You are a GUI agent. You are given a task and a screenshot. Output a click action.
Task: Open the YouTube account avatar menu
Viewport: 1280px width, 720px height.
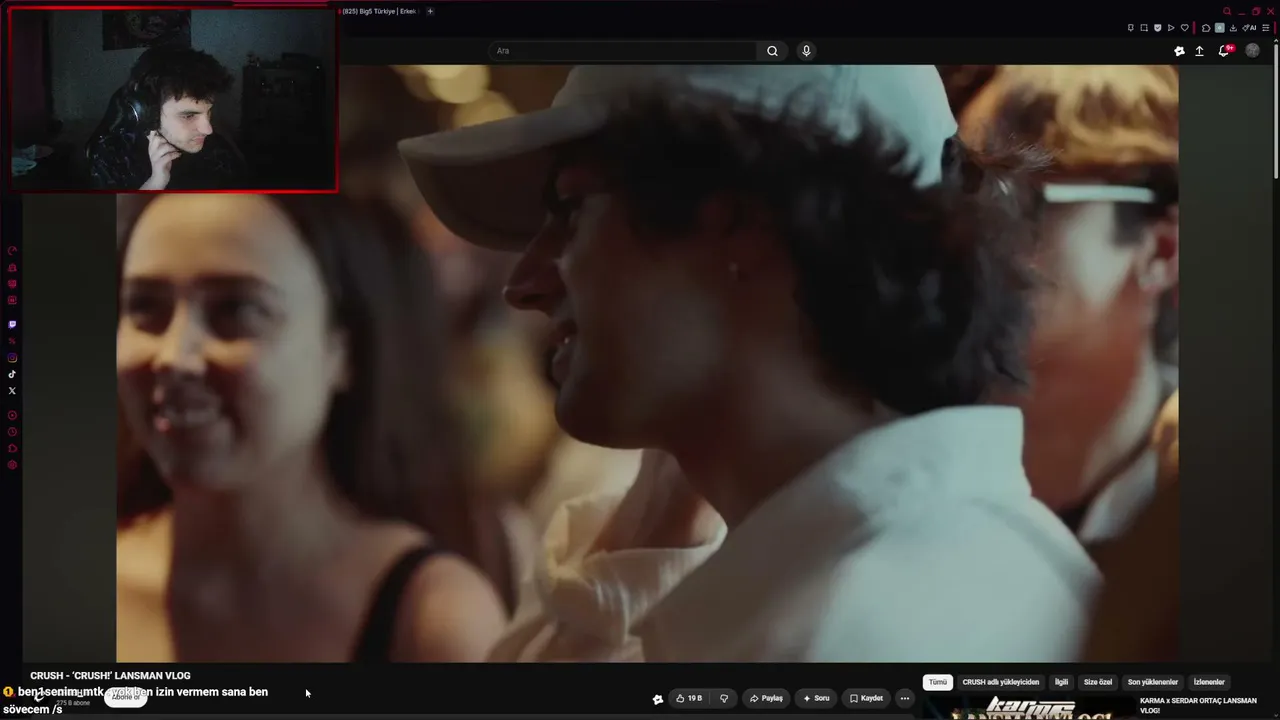[1252, 51]
